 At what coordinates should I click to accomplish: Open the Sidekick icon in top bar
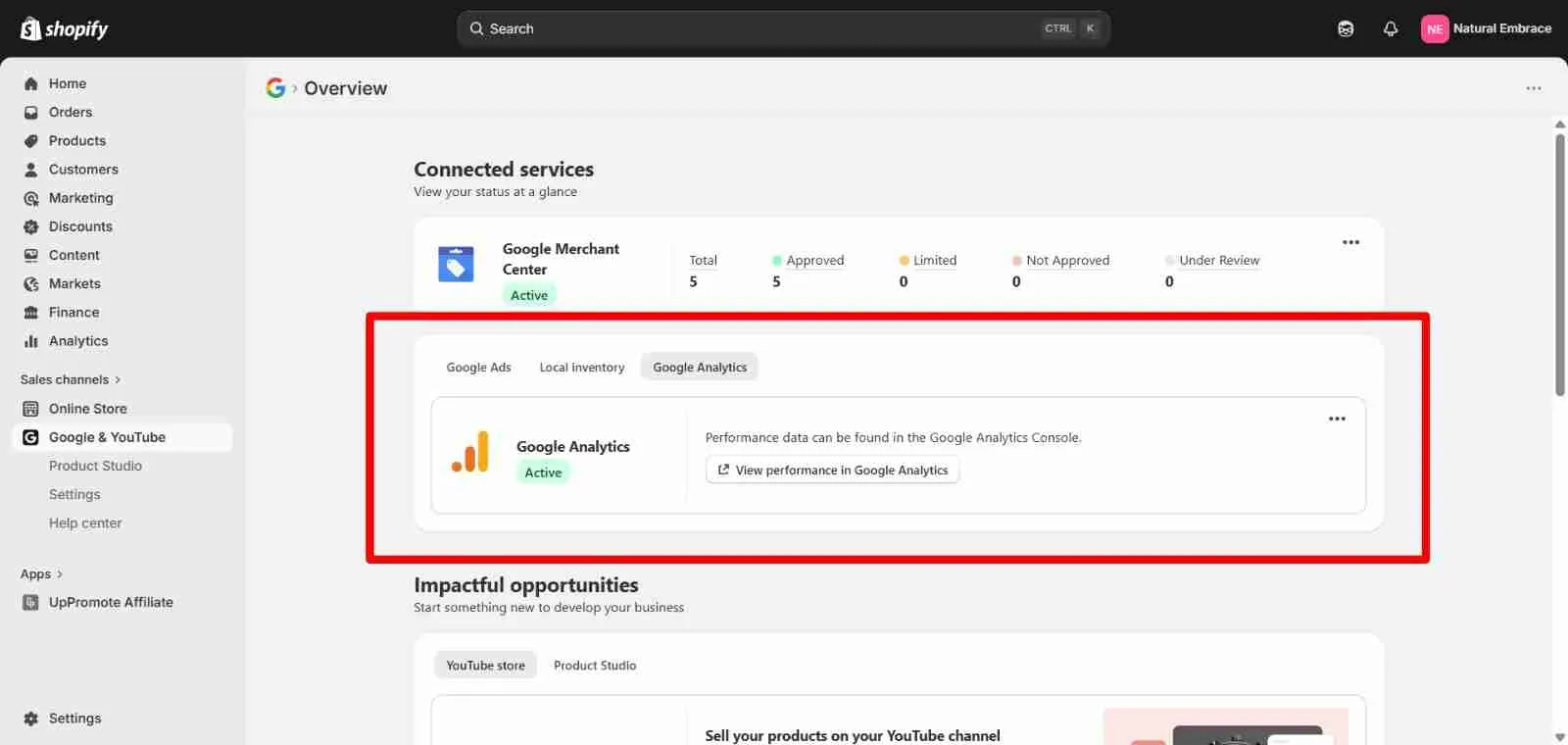[x=1346, y=28]
